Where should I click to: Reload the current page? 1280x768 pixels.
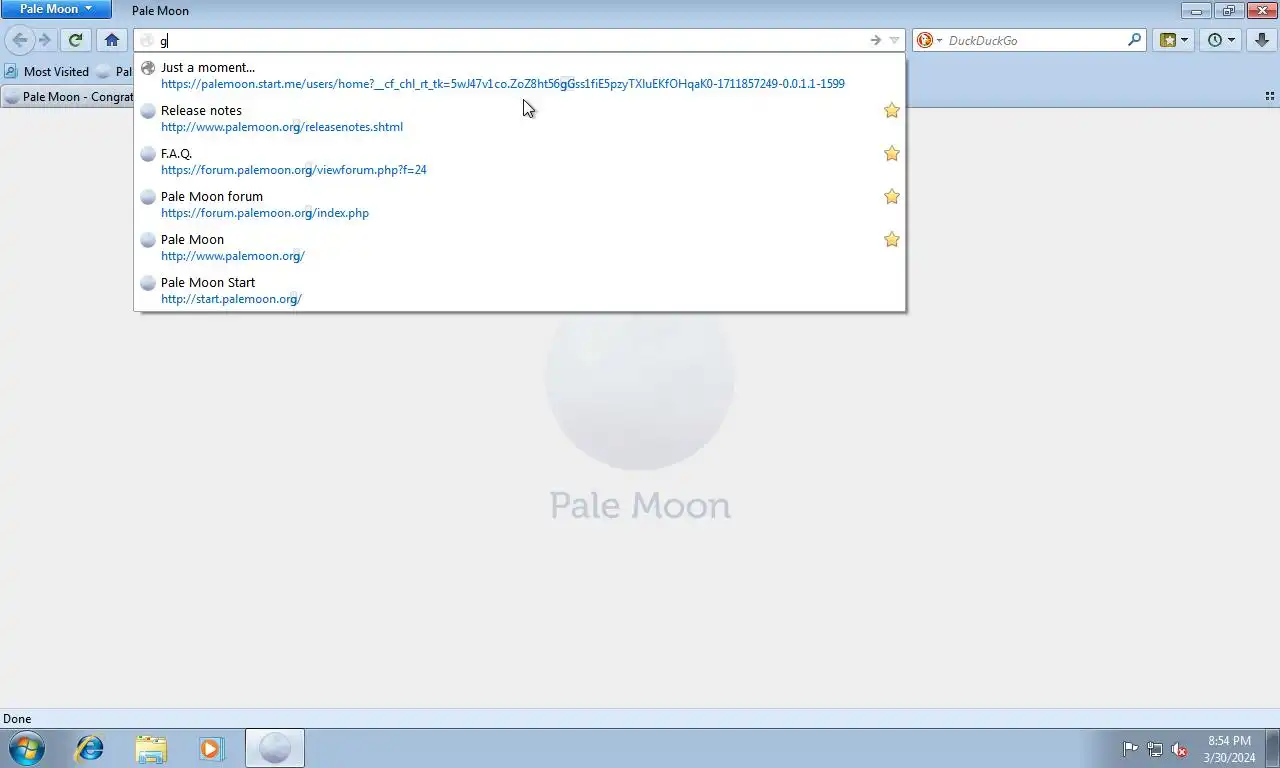tap(75, 40)
